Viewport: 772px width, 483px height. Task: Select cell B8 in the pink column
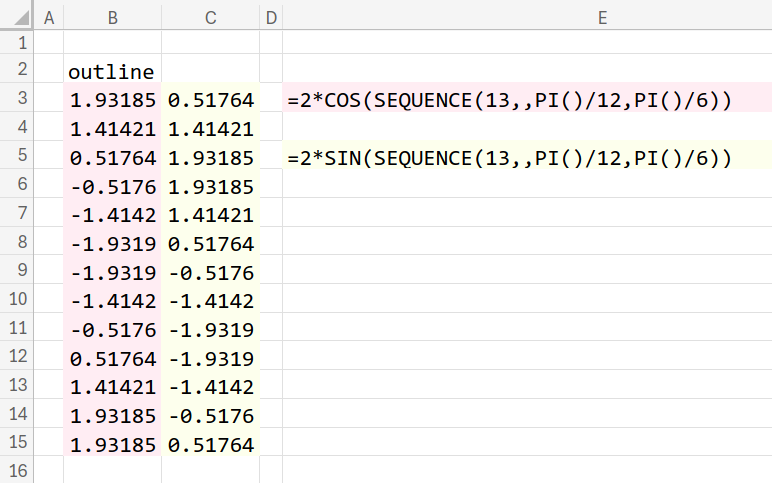coord(112,243)
